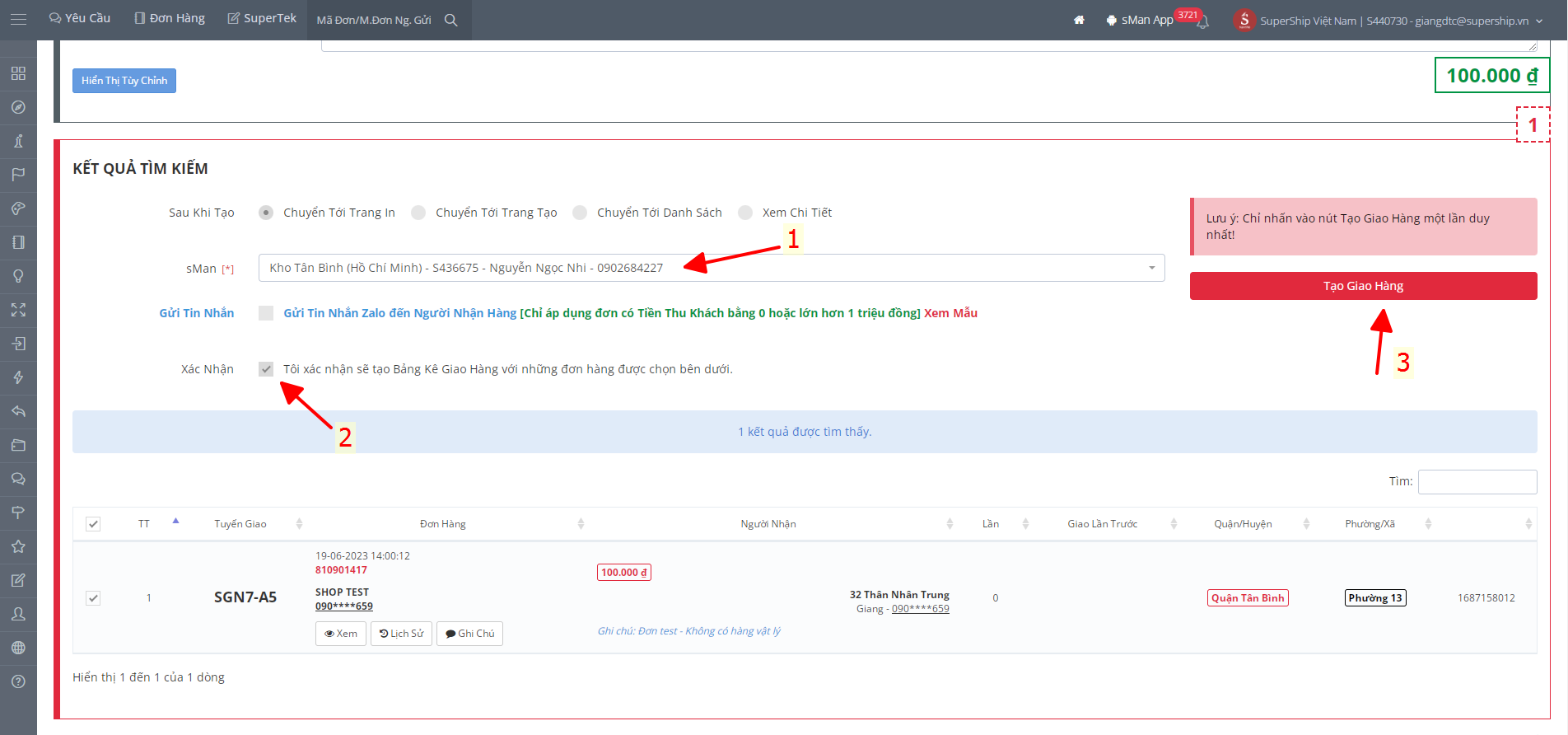The image size is (1568, 735).
Task: Click the star icon in sidebar
Action: (18, 546)
